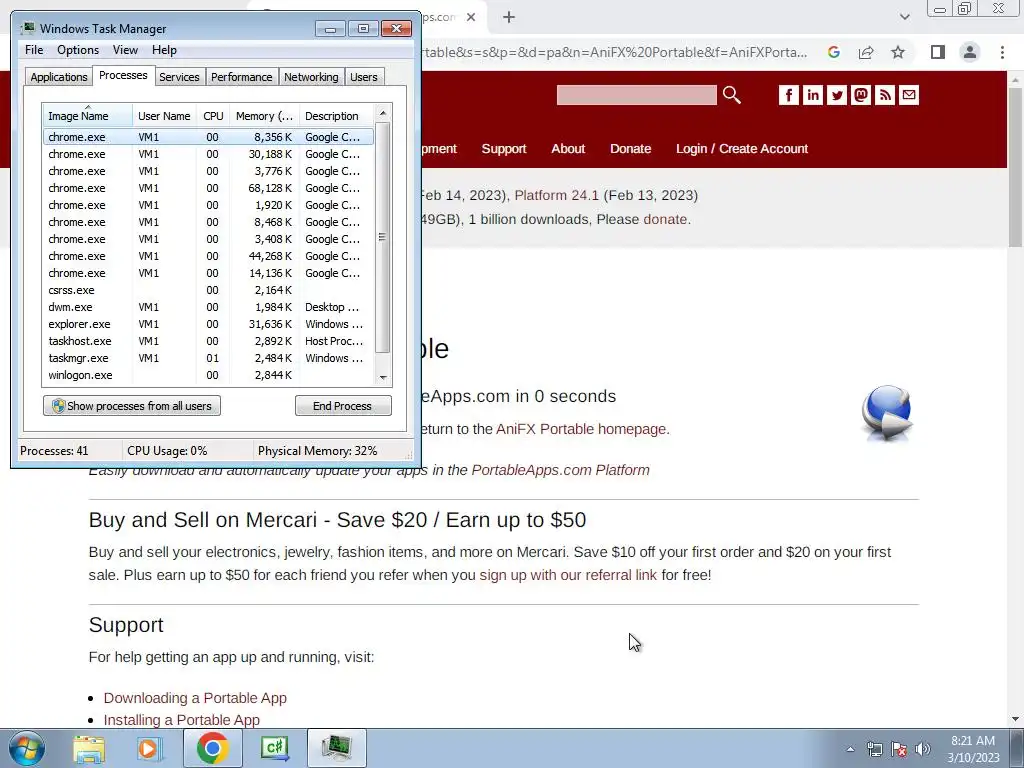Sort processes by User Name column
The width and height of the screenshot is (1024, 768).
point(164,116)
